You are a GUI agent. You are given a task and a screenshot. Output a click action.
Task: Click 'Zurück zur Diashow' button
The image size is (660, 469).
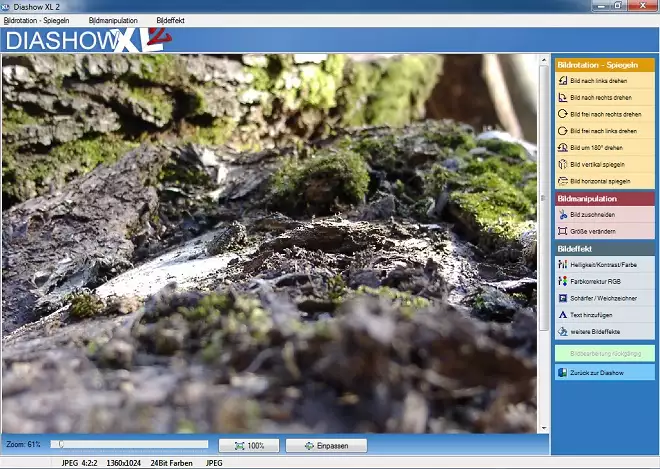click(605, 373)
